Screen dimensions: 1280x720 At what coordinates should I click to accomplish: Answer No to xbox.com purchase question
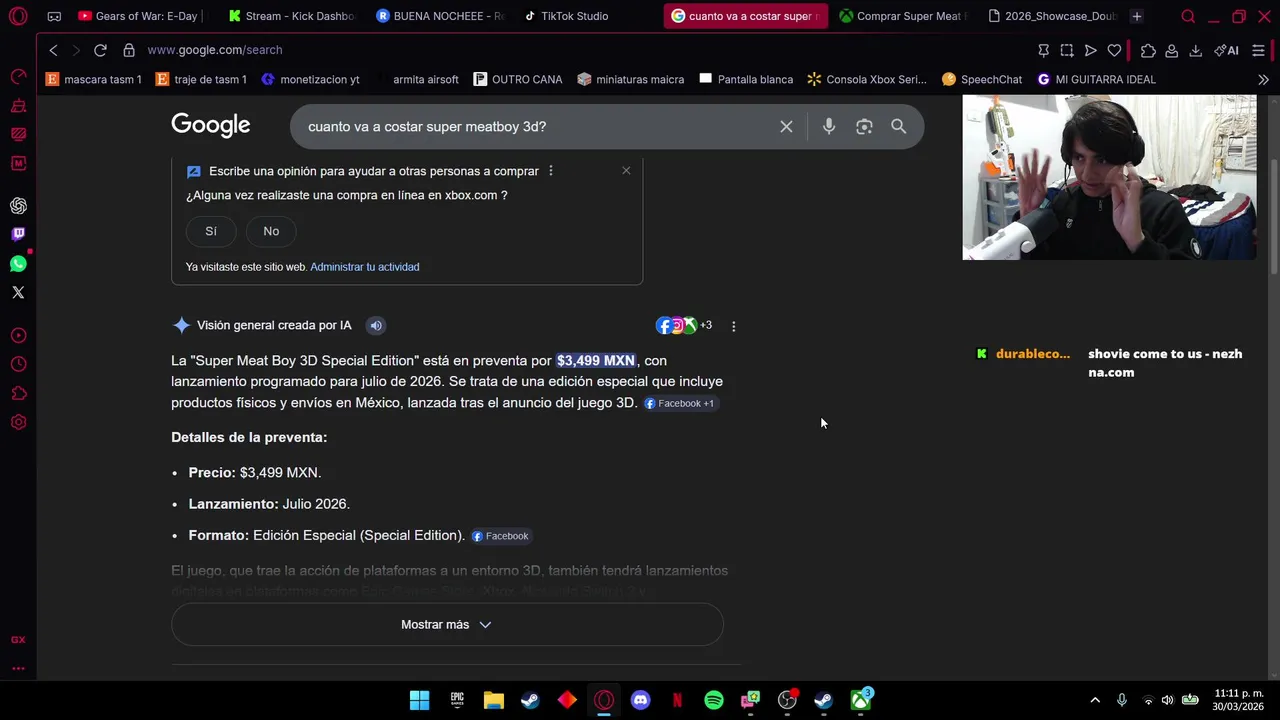(x=271, y=231)
